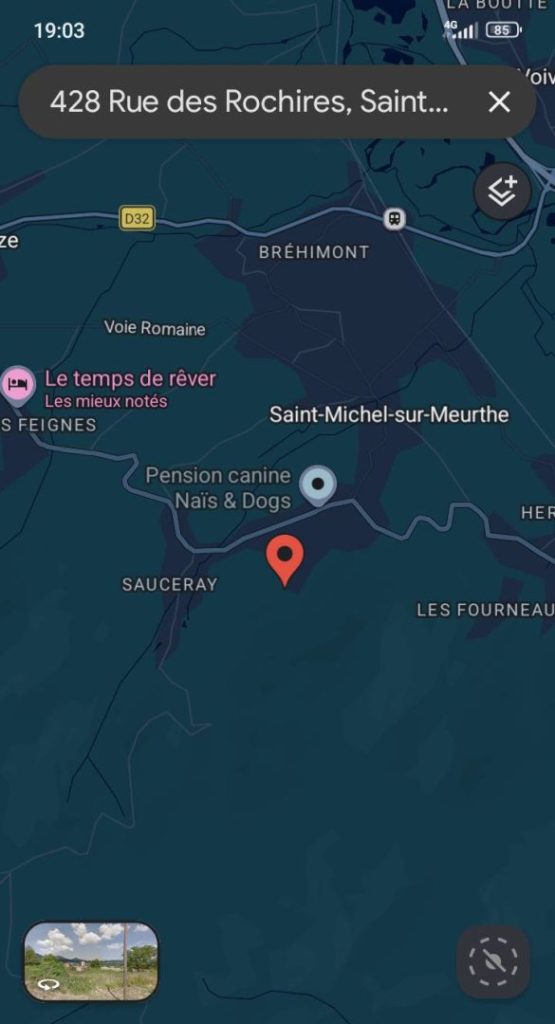The width and height of the screenshot is (555, 1024).
Task: Tap the Saint-Michel-sur-Meurthe town label
Action: [389, 415]
